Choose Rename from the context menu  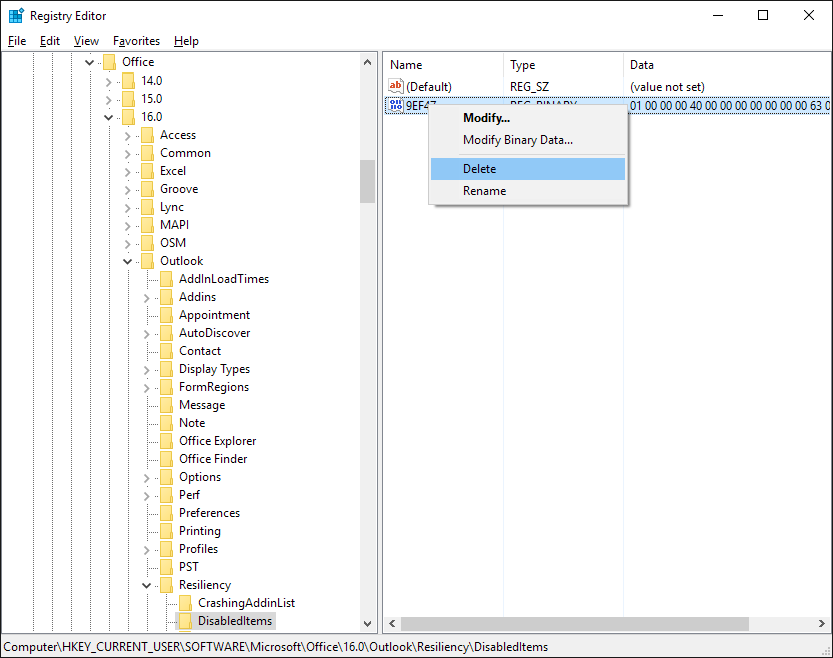(528, 191)
